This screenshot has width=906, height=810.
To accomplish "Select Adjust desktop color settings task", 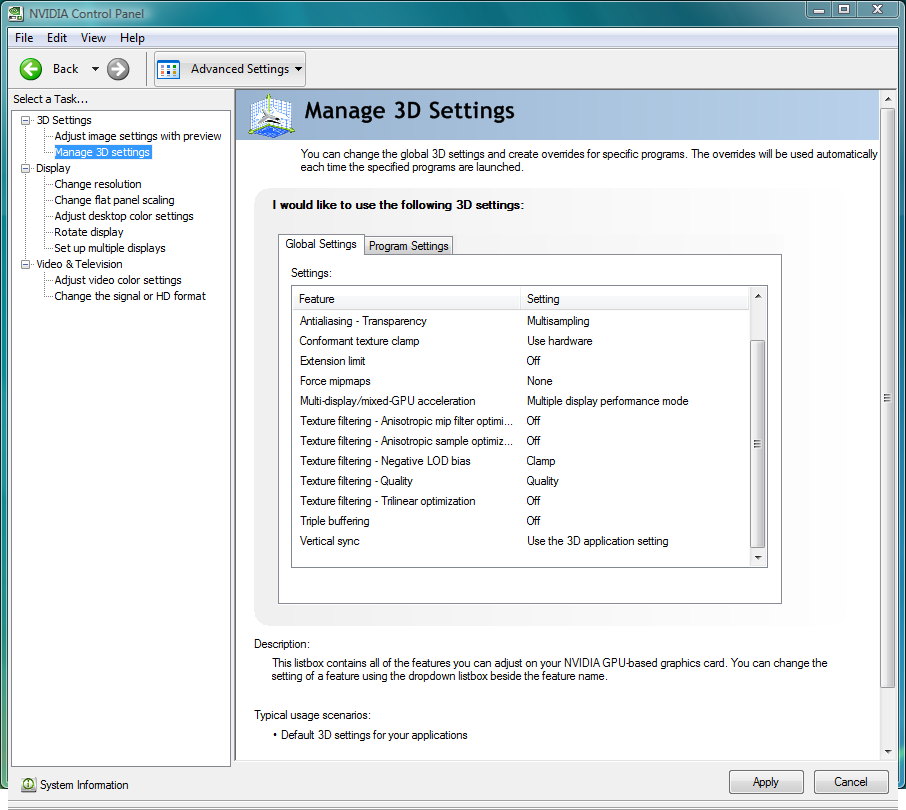I will 124,215.
